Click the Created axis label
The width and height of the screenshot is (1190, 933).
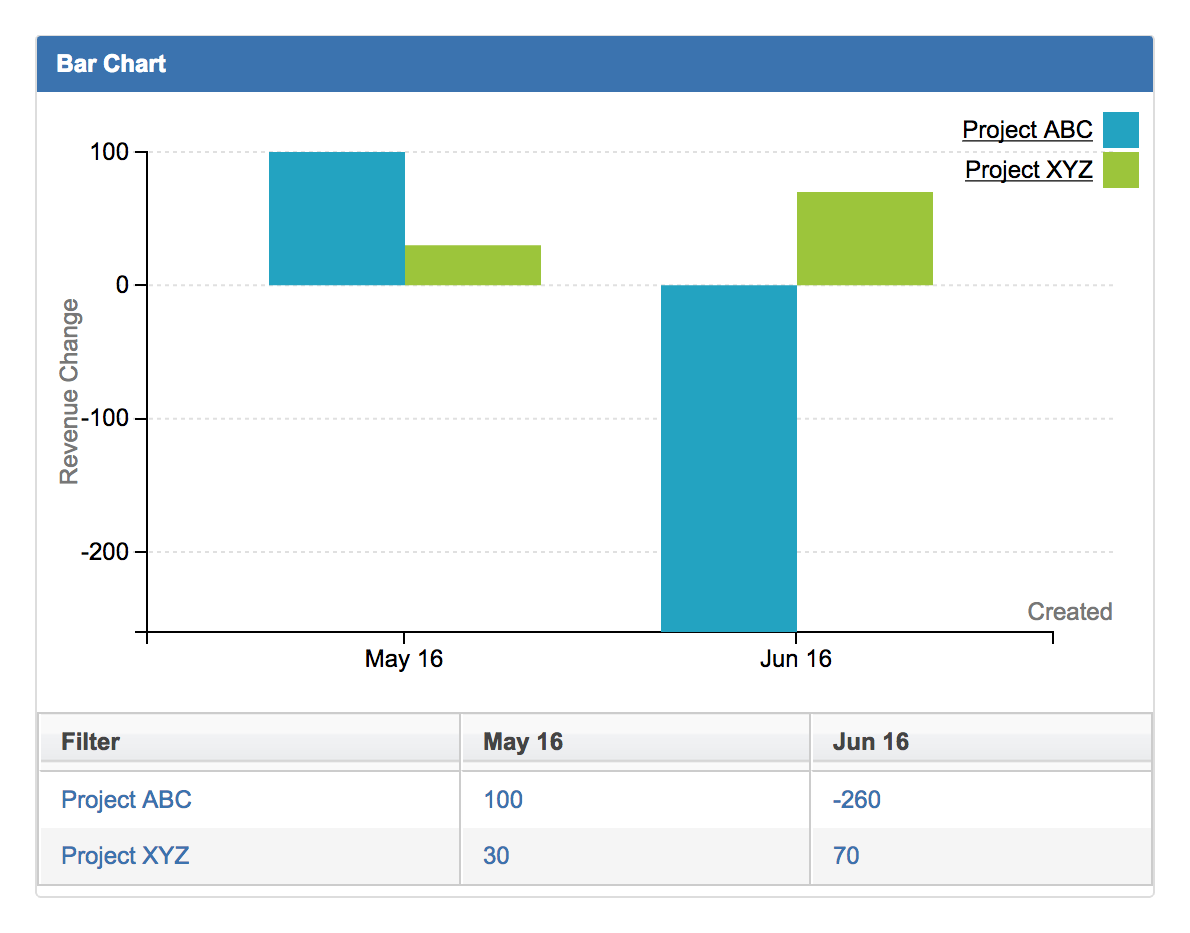pos(1069,611)
